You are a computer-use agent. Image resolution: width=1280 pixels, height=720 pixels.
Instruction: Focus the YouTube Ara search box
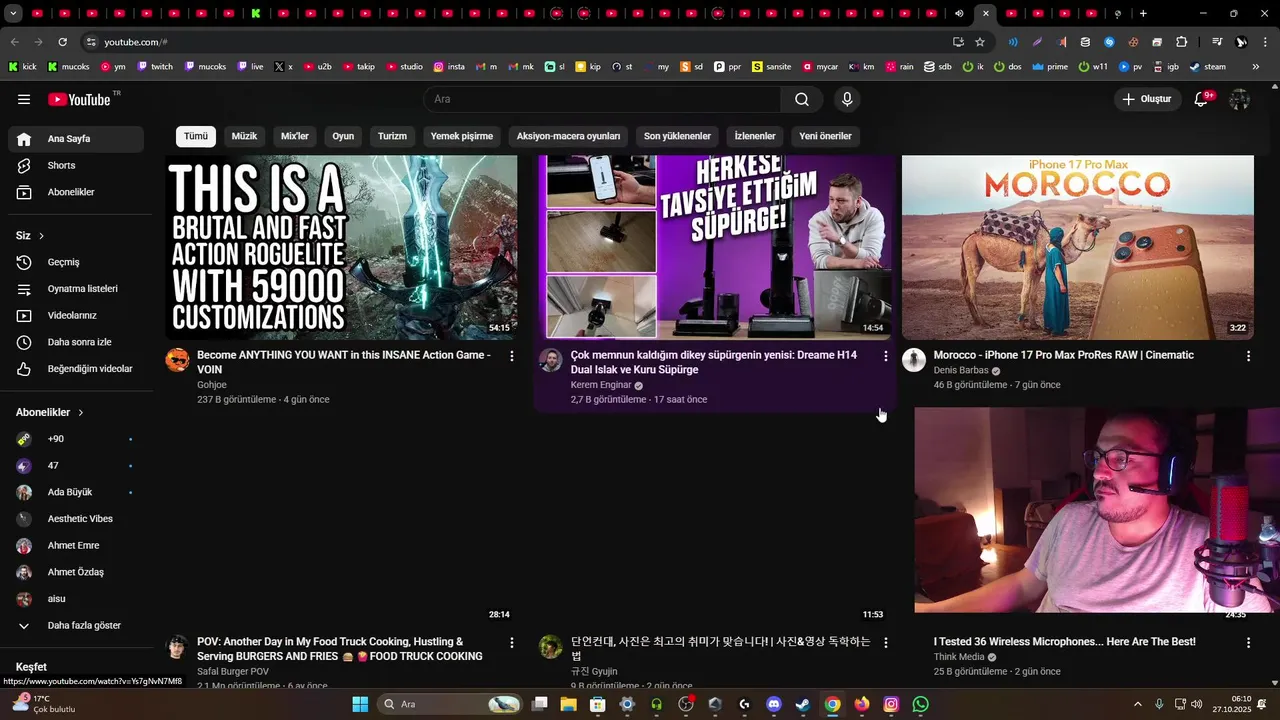[603, 99]
